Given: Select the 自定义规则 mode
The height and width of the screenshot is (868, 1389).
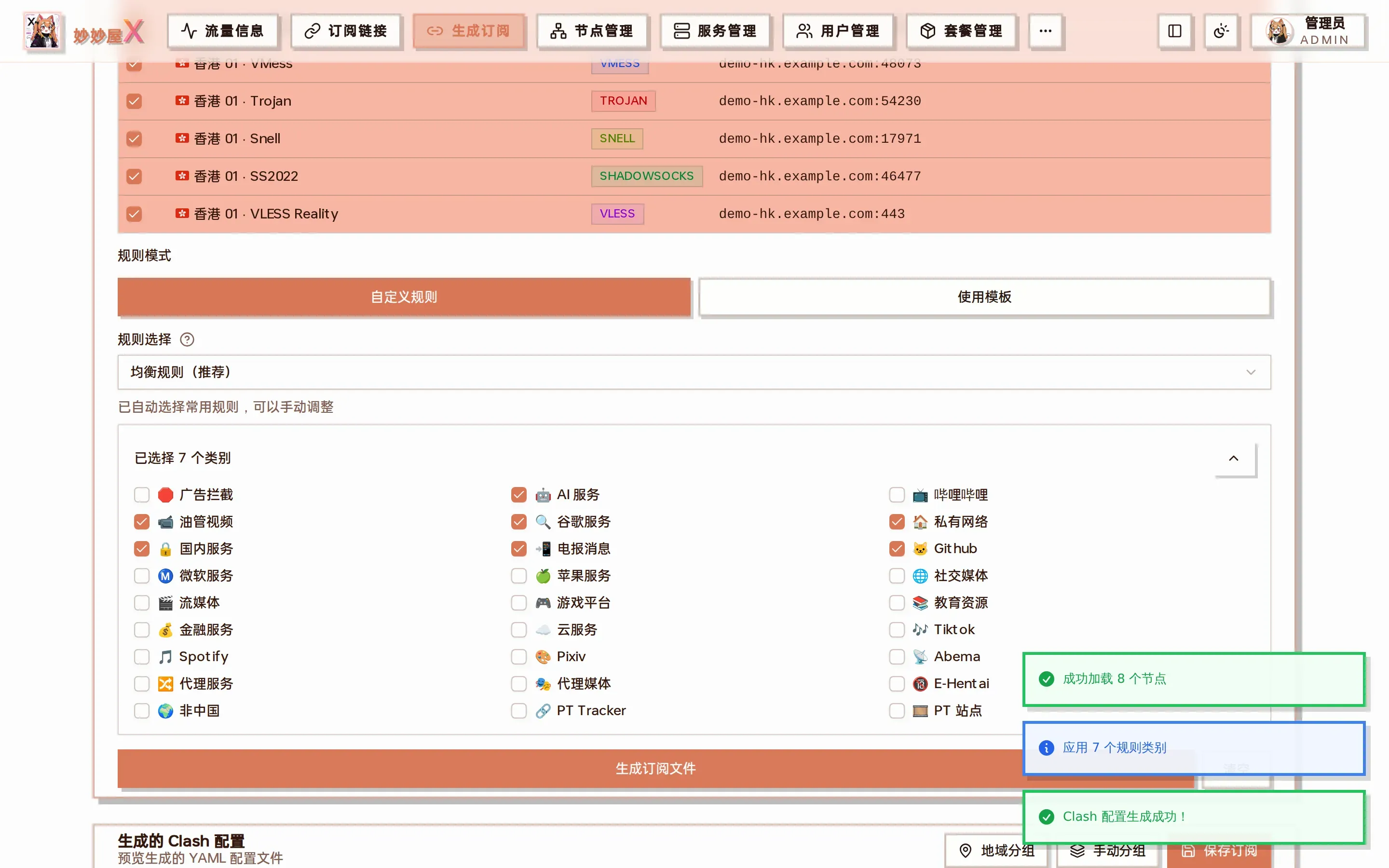Looking at the screenshot, I should pos(404,297).
